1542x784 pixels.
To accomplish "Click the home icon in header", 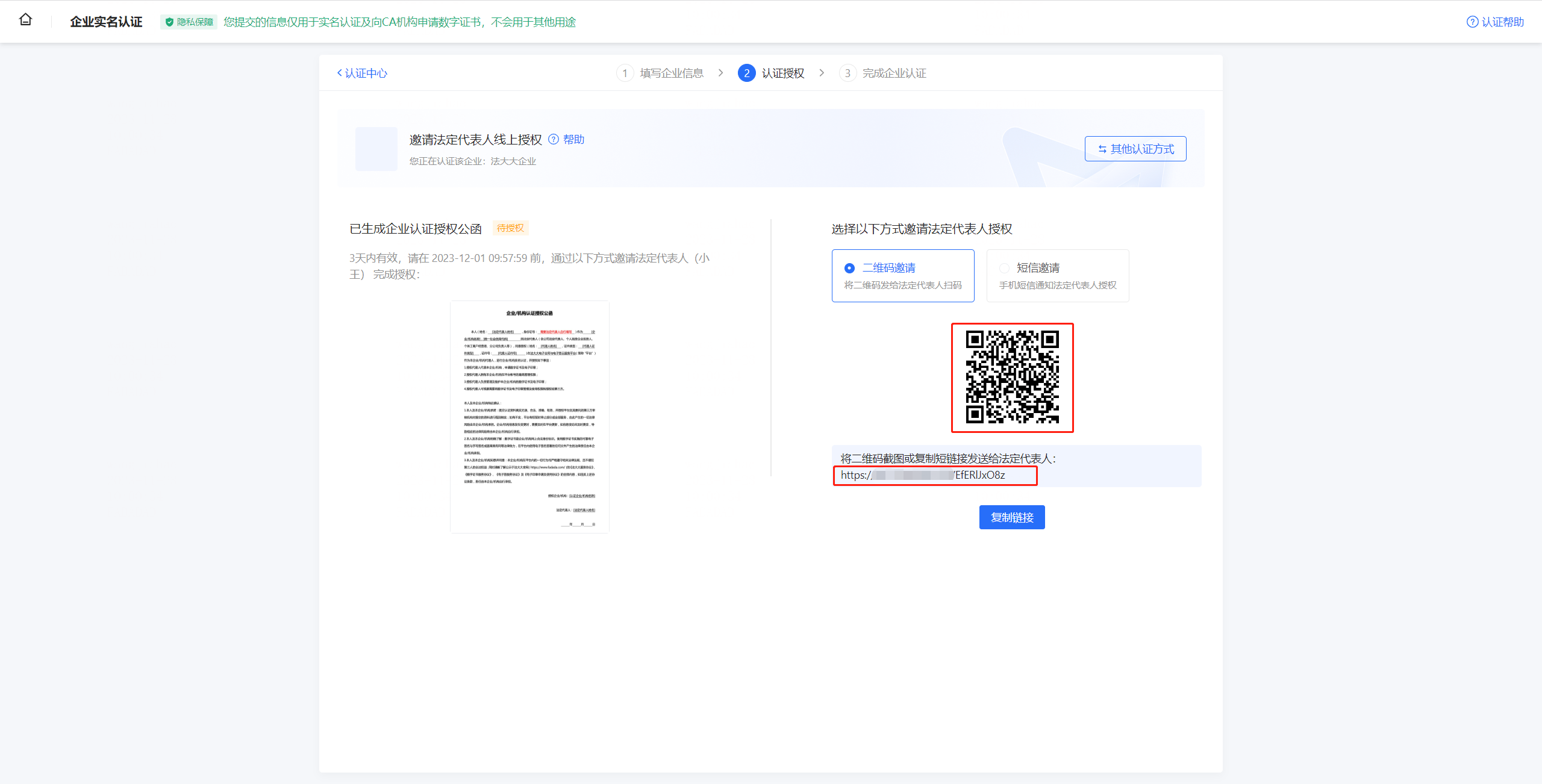I will click(x=25, y=20).
